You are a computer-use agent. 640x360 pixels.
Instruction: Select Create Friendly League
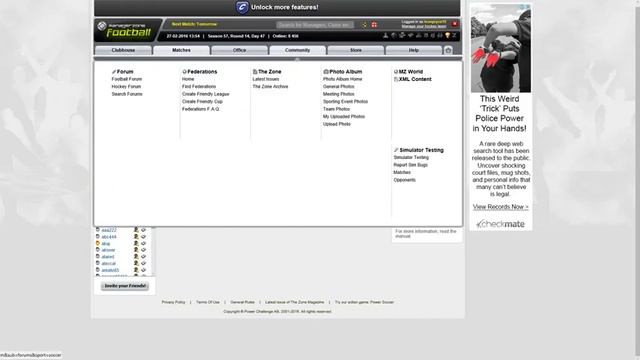pyautogui.click(x=206, y=94)
